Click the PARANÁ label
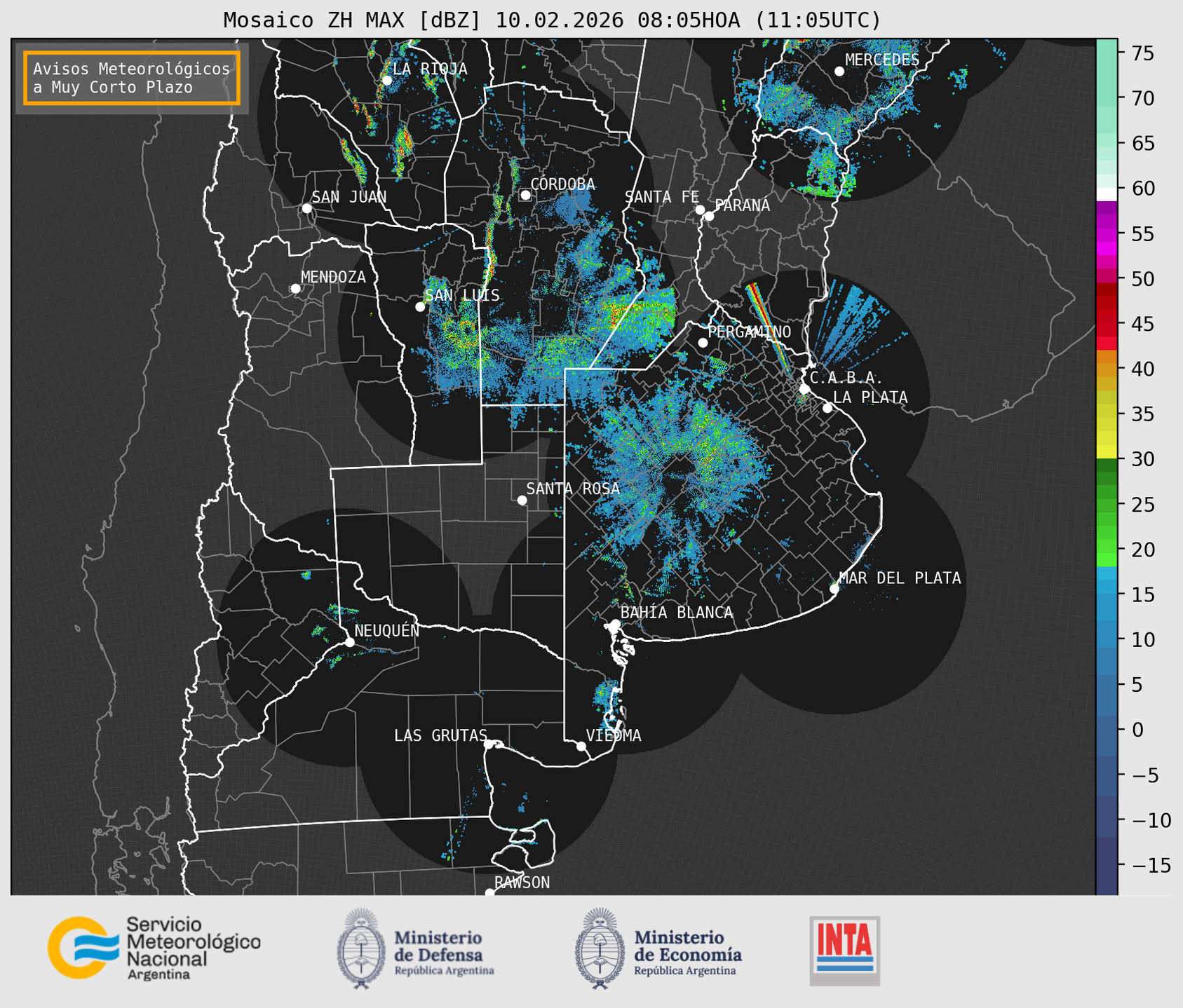This screenshot has height=1008, width=1183. [742, 205]
